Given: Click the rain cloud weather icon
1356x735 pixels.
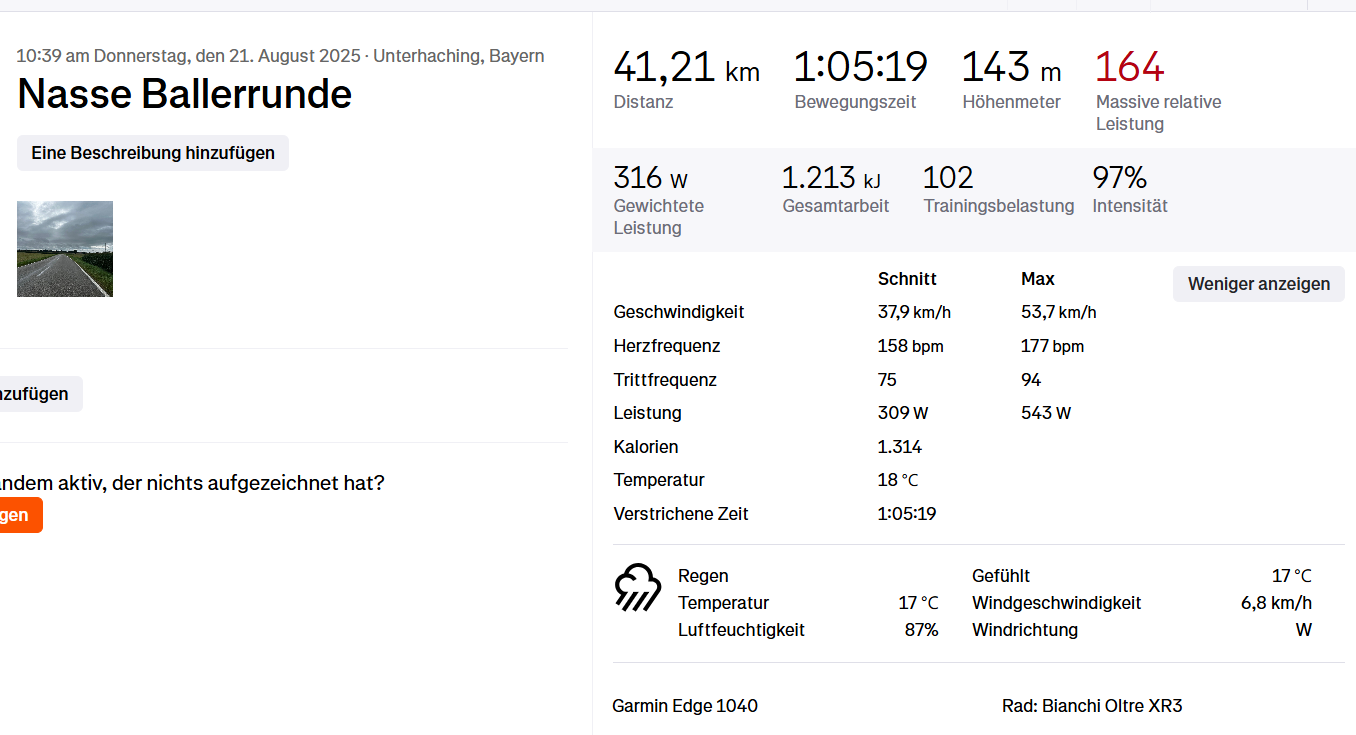Looking at the screenshot, I should tap(638, 587).
